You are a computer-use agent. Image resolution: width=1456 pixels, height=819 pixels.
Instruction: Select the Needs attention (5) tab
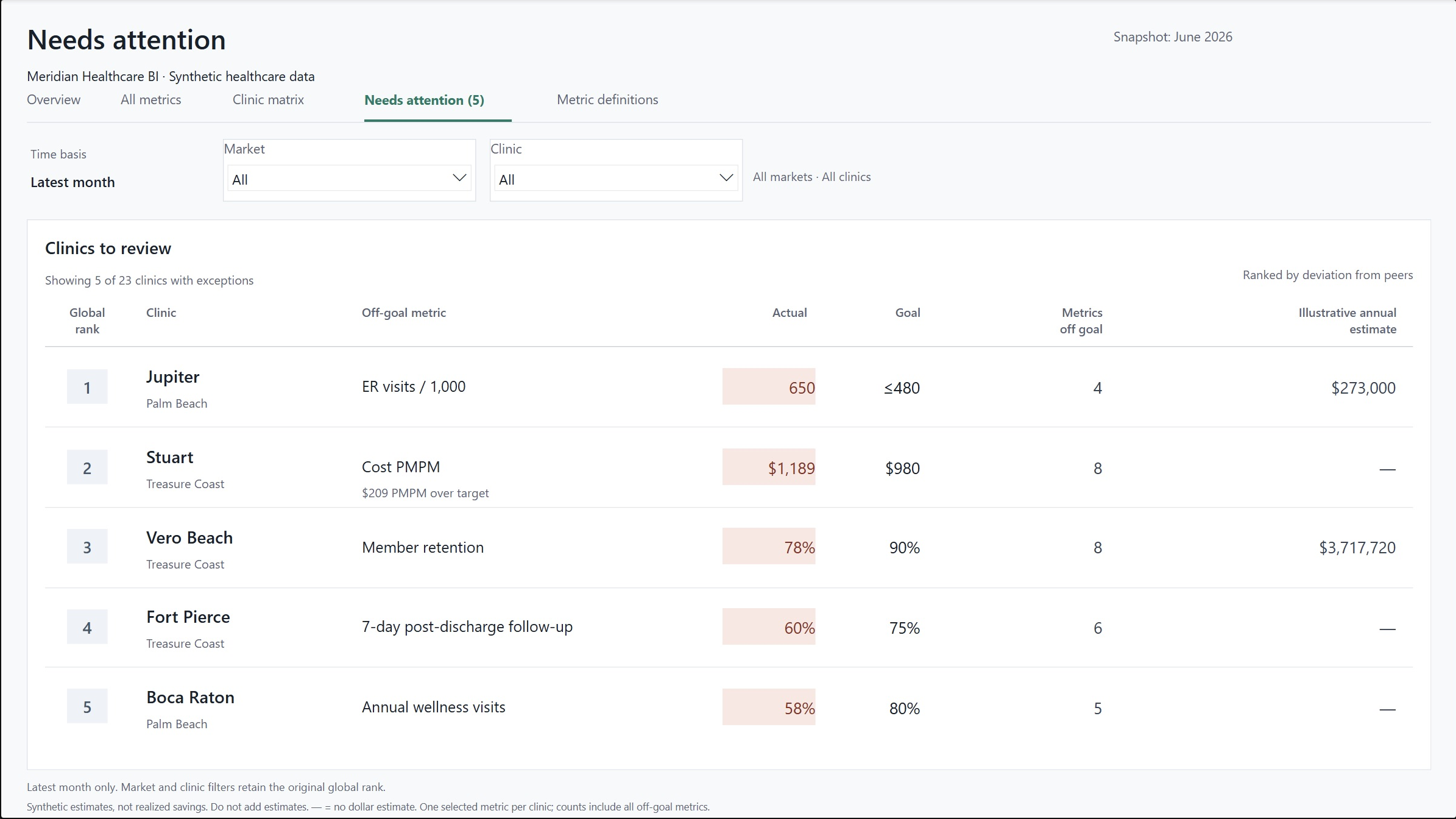click(425, 101)
